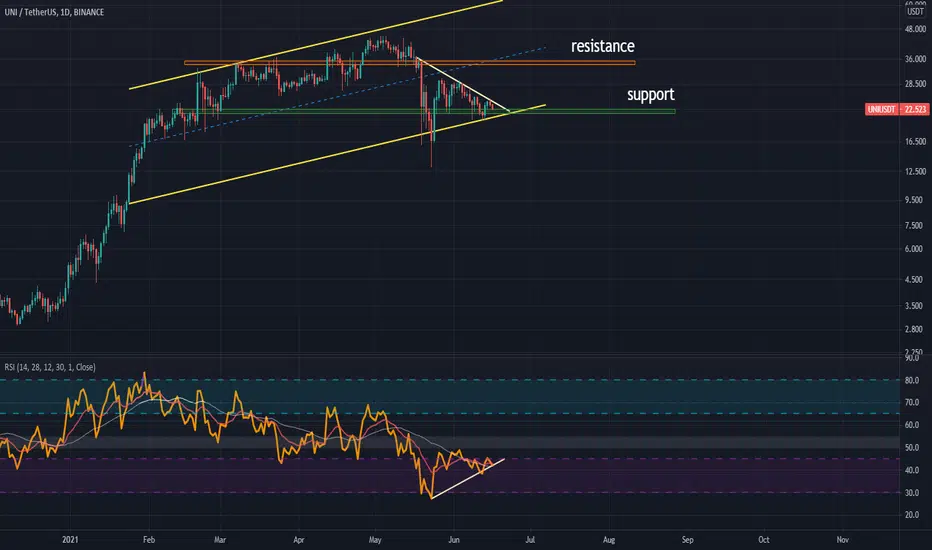Viewport: 932px width, 550px height.
Task: Click the Mar label on time axis
Action: (220, 540)
